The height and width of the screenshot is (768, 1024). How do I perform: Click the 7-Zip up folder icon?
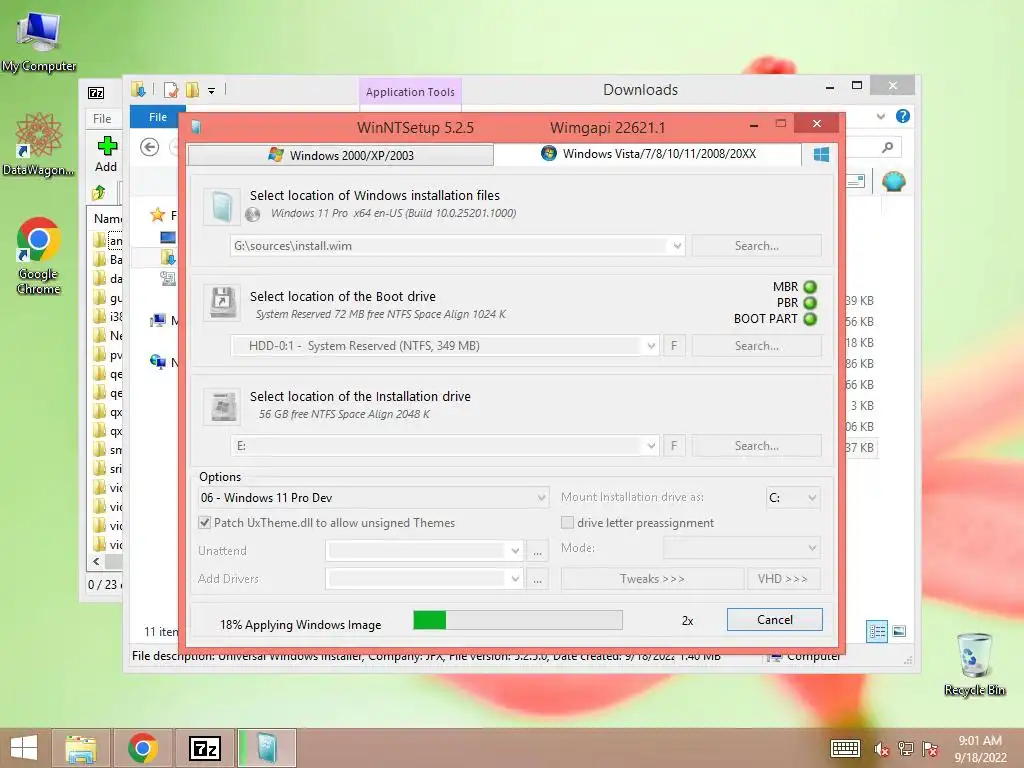[x=99, y=193]
